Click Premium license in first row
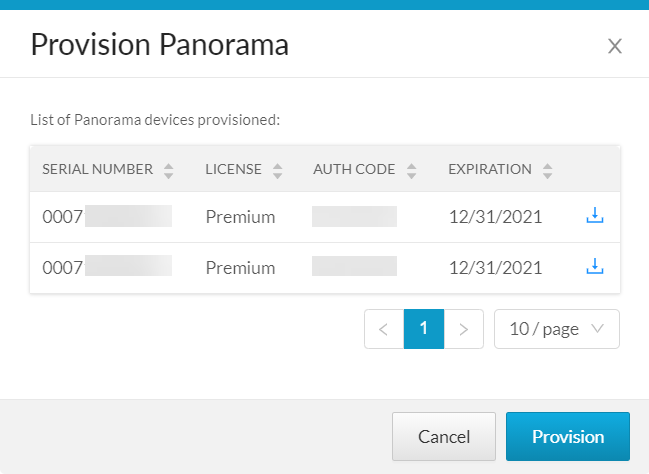 click(240, 216)
